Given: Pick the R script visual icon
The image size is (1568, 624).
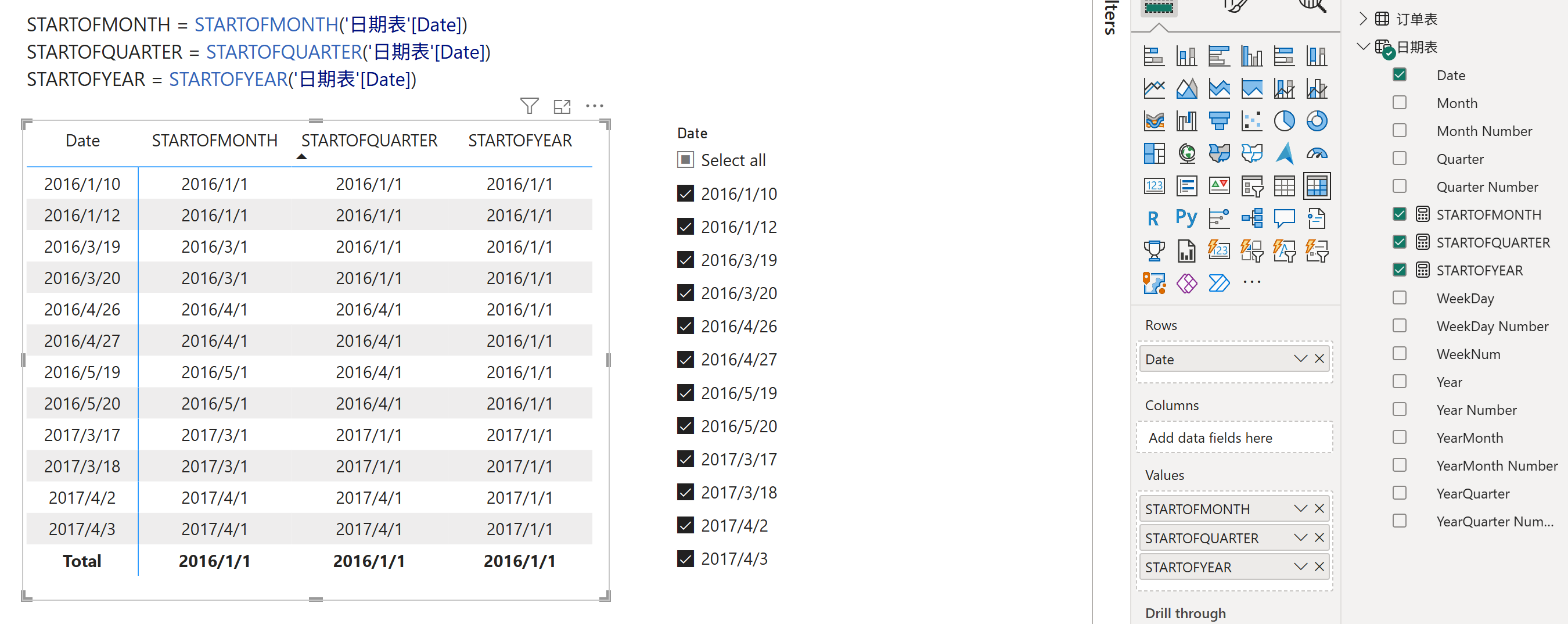Looking at the screenshot, I should coord(1153,218).
